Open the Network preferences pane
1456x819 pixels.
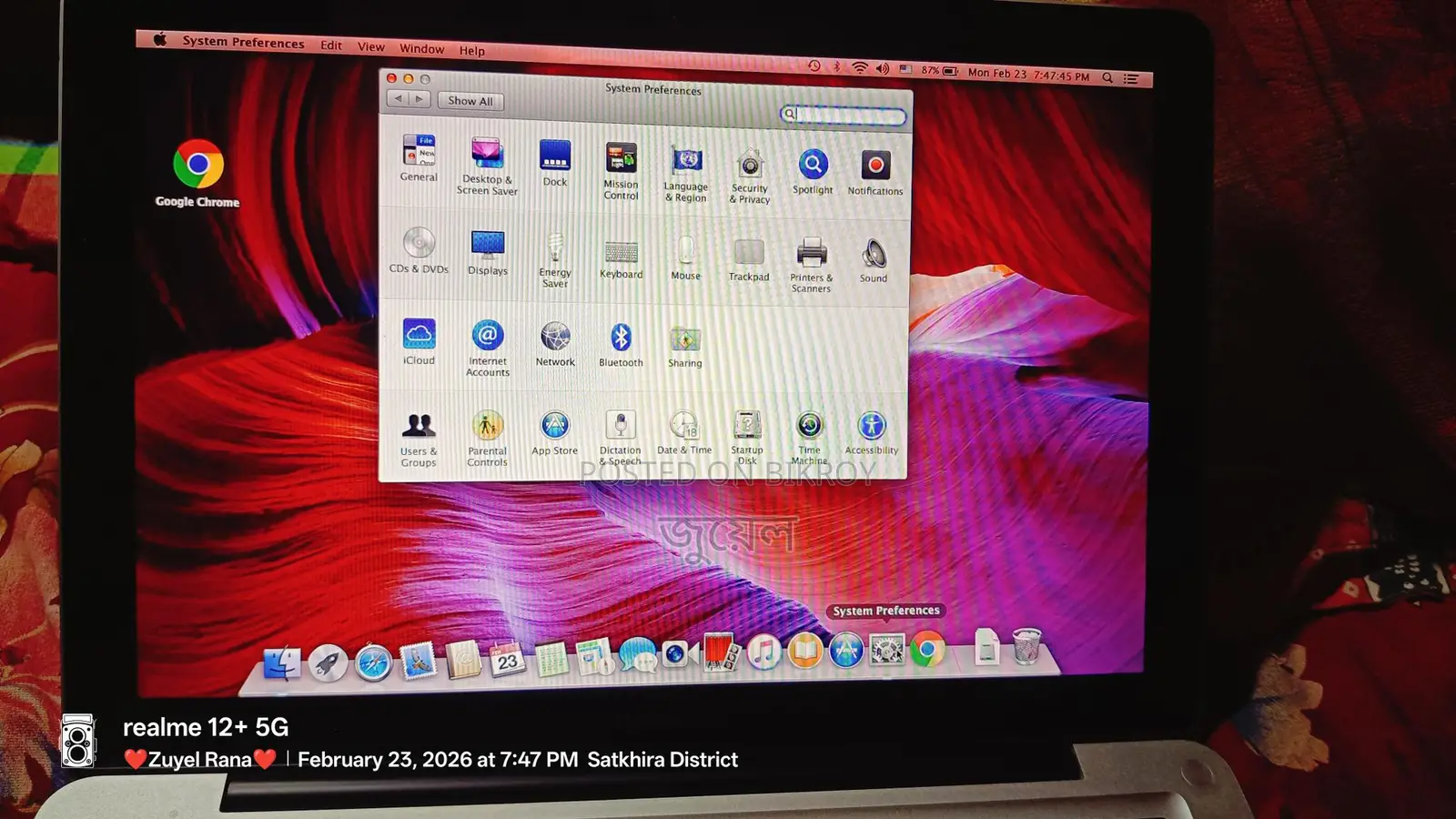tap(555, 344)
